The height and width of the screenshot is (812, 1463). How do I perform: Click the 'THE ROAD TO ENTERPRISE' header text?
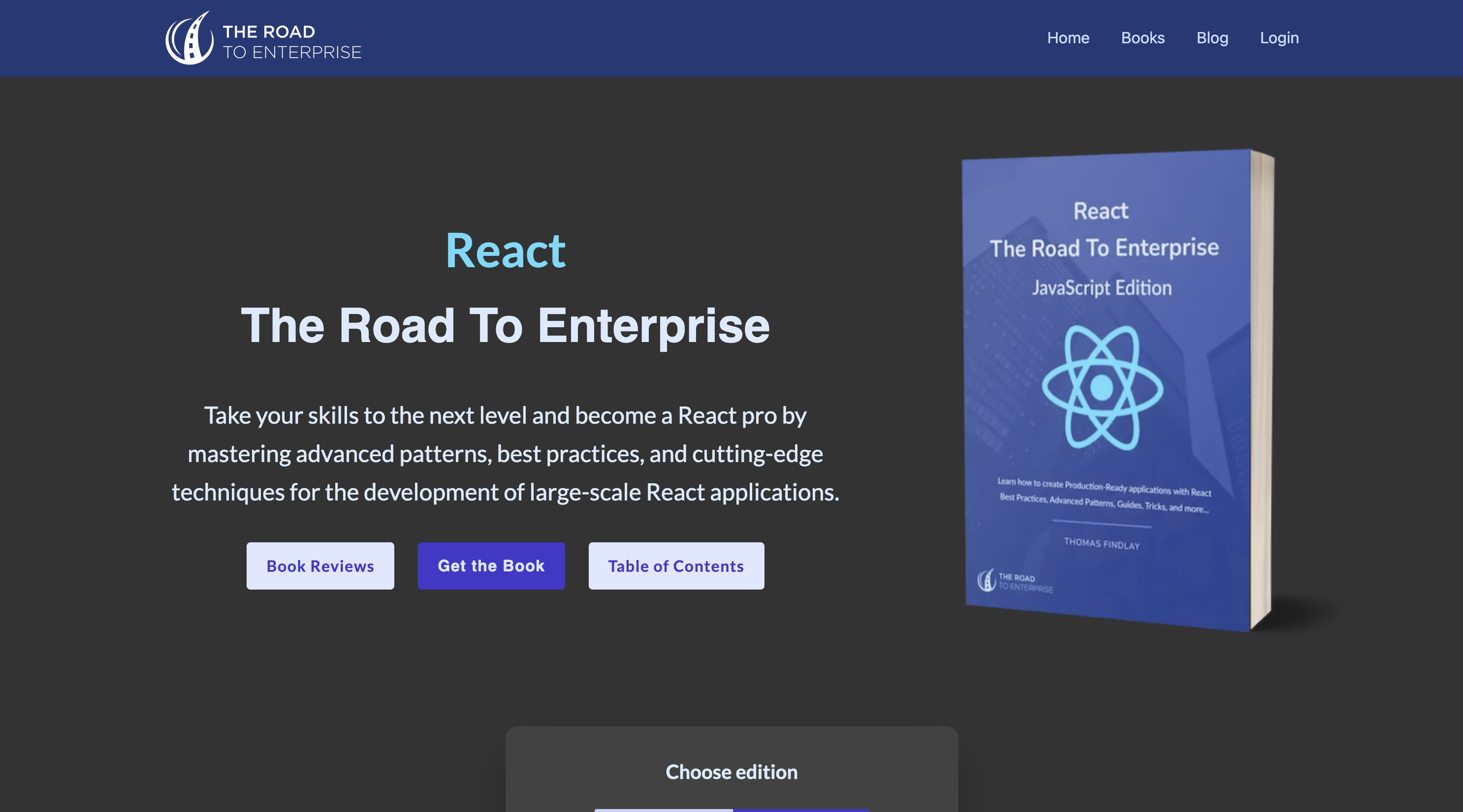coord(292,42)
